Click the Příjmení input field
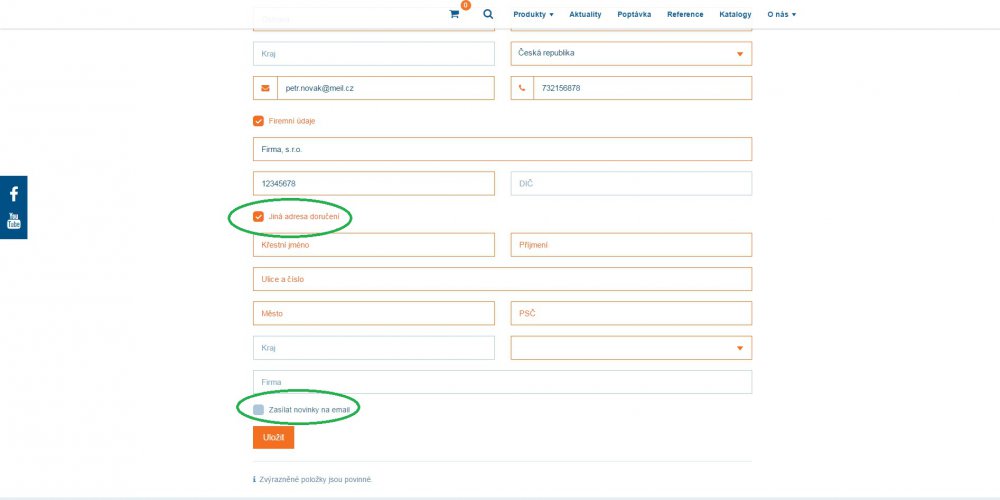The height and width of the screenshot is (500, 1000). 631,245
